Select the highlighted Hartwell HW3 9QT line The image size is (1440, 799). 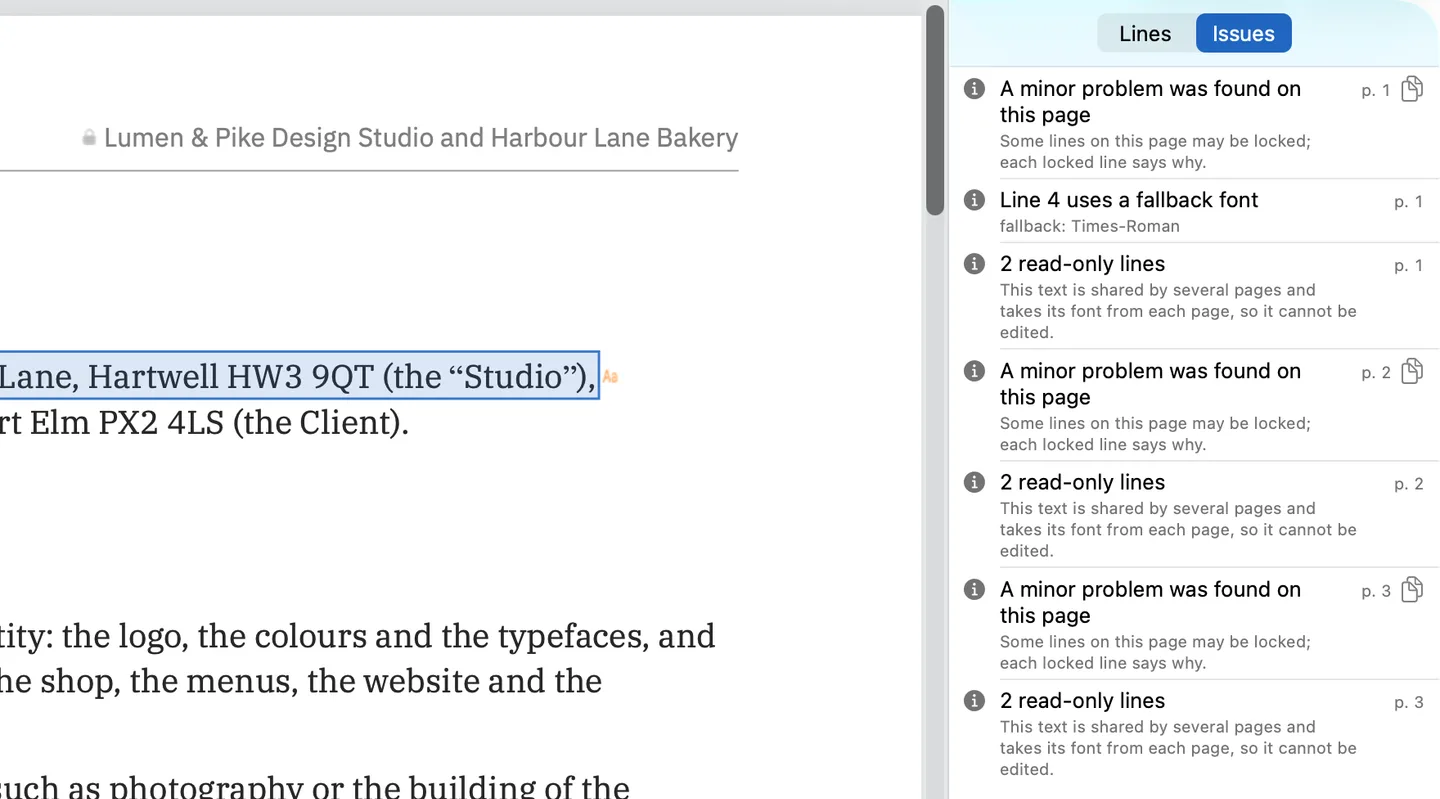point(298,375)
